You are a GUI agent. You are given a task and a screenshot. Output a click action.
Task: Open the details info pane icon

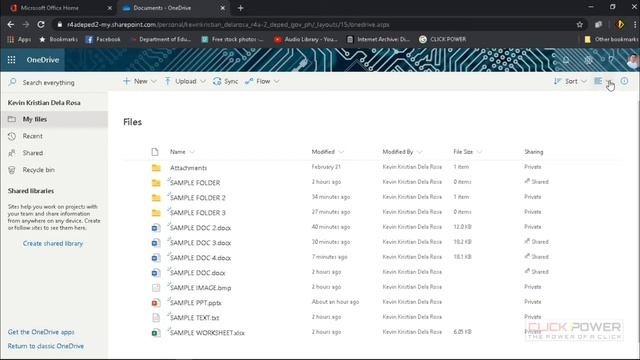point(624,81)
